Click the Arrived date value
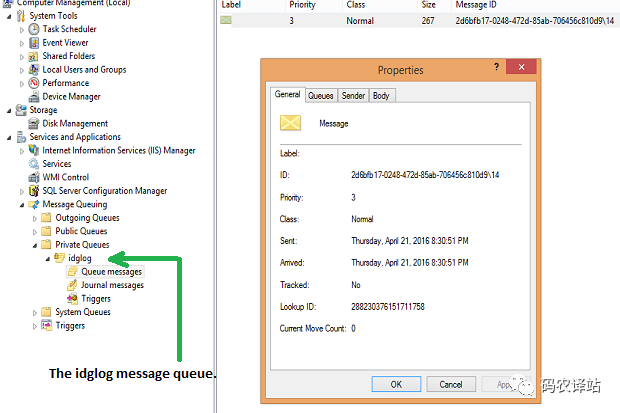This screenshot has height=413, width=620. pos(410,262)
